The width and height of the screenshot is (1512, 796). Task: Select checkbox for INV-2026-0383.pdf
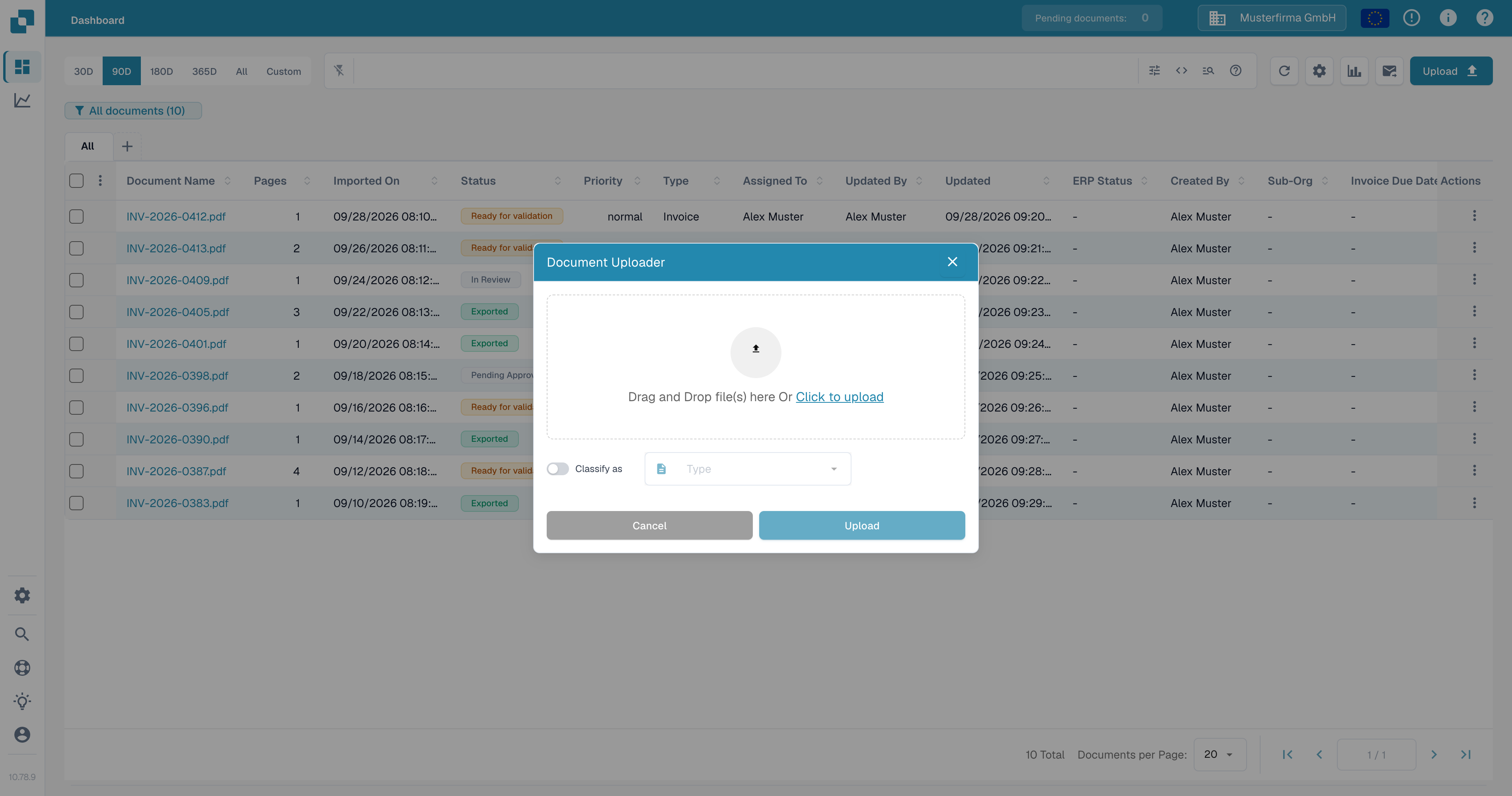click(76, 503)
